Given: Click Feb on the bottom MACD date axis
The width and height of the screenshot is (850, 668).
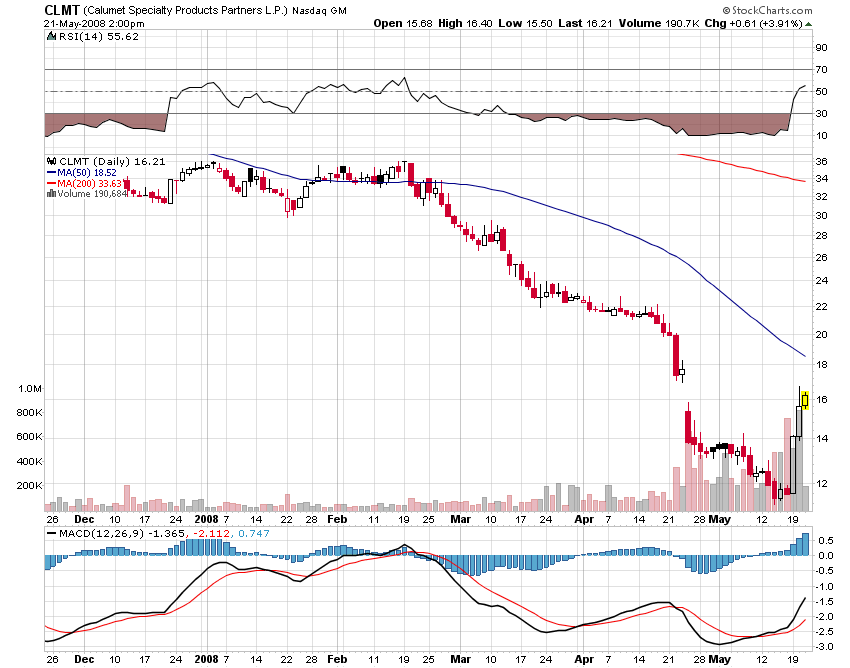Looking at the screenshot, I should pos(337,659).
